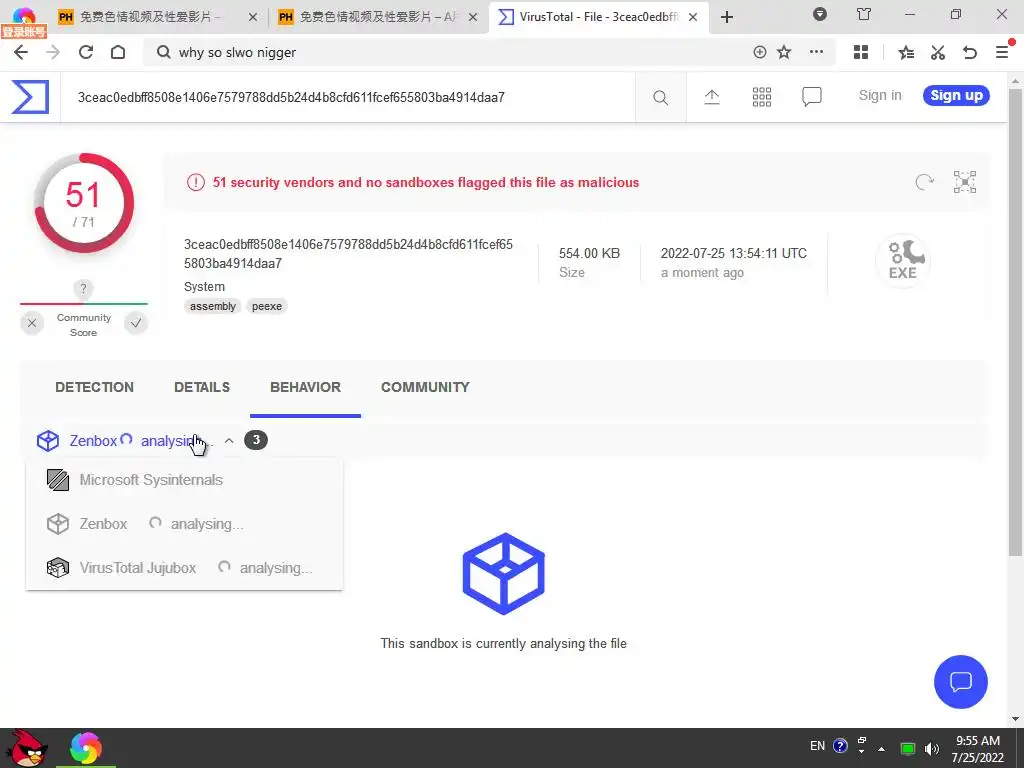Switch to the BEHAVIOR tab

pyautogui.click(x=305, y=387)
